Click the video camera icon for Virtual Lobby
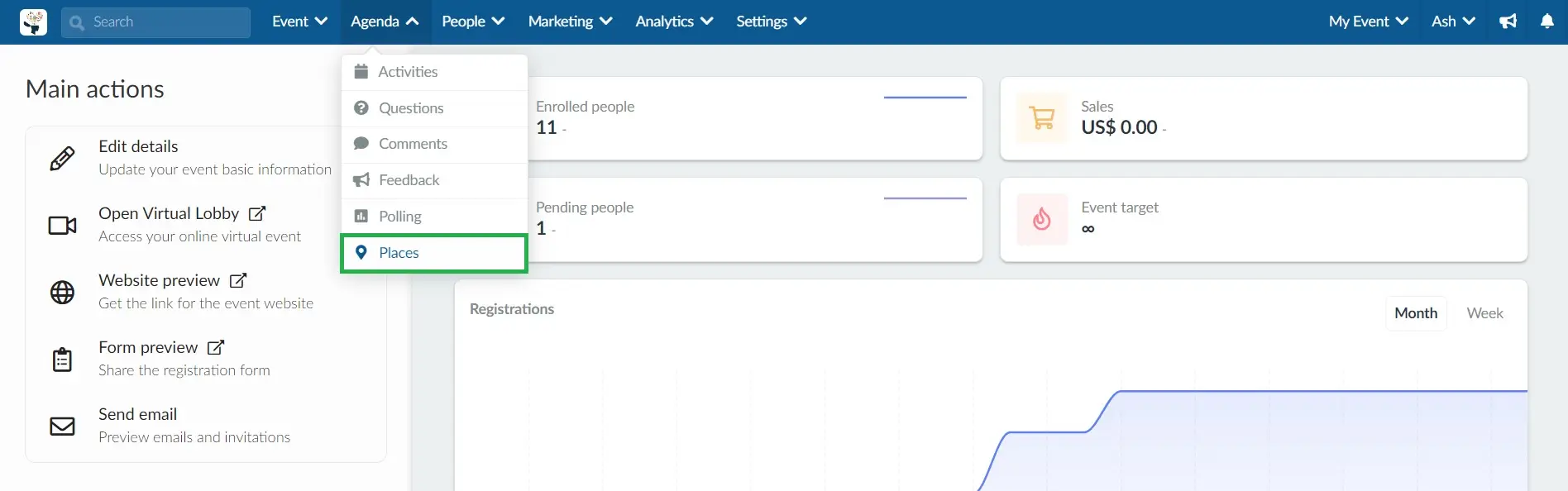This screenshot has height=491, width=1568. pyautogui.click(x=62, y=225)
